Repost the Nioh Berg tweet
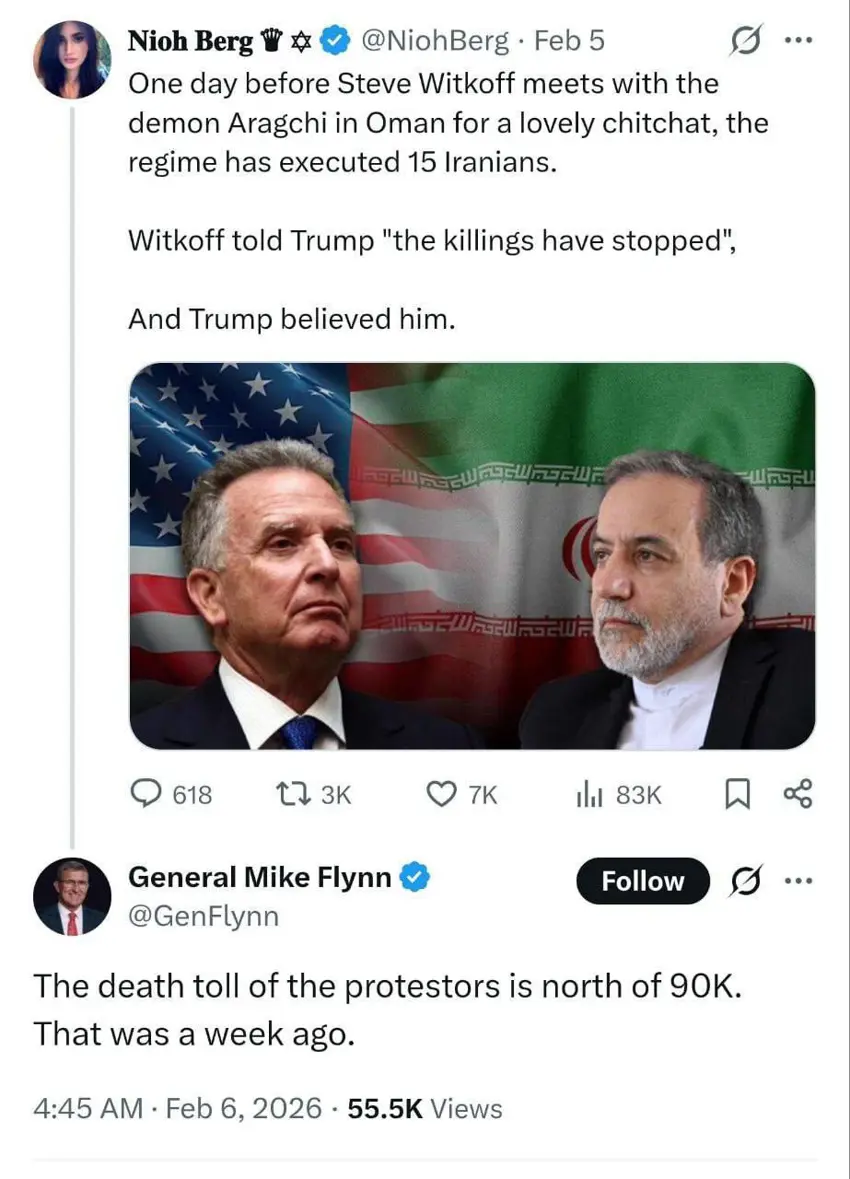The height and width of the screenshot is (1179, 850). tap(290, 794)
